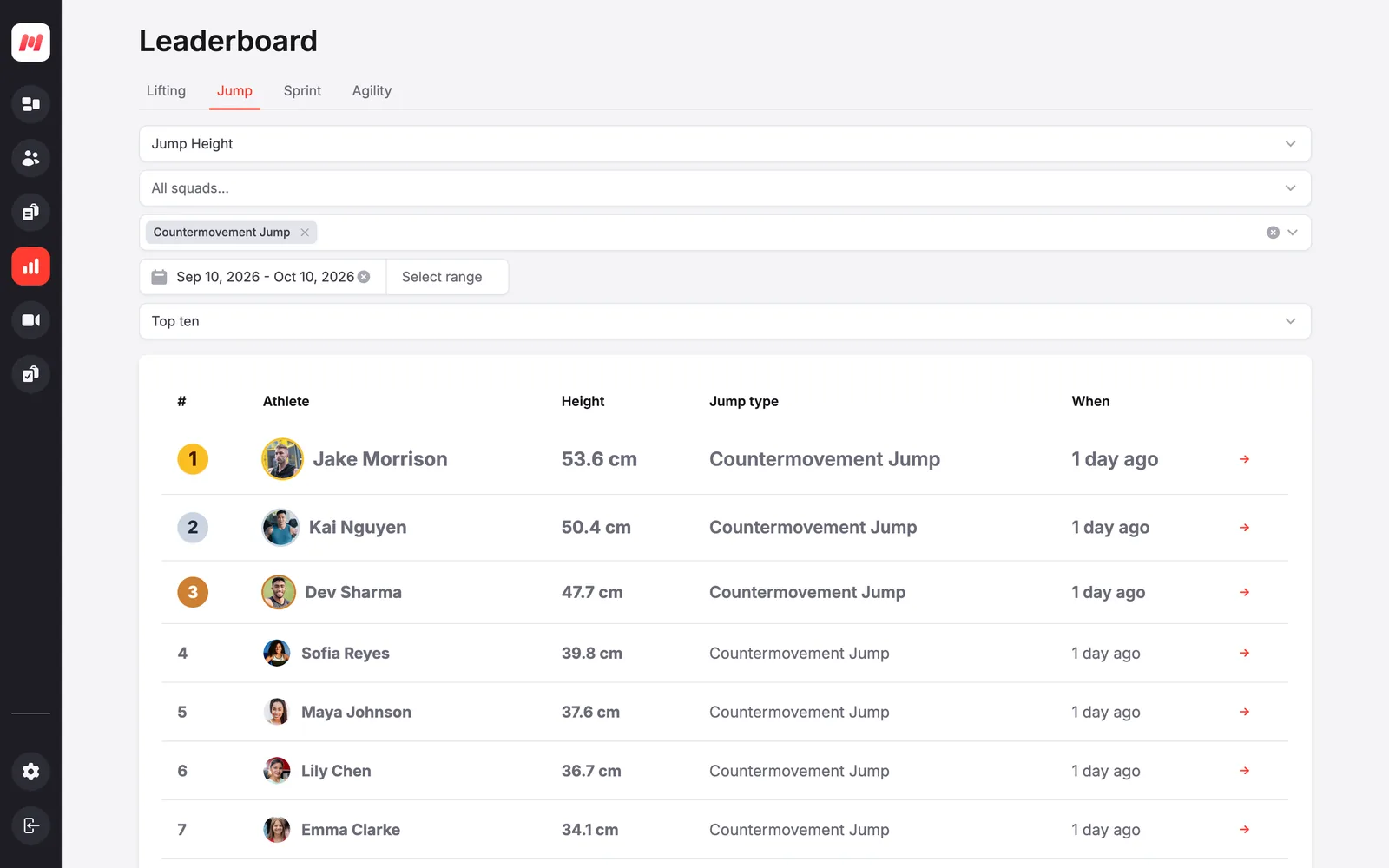Clear all jump type filters

pyautogui.click(x=1273, y=233)
